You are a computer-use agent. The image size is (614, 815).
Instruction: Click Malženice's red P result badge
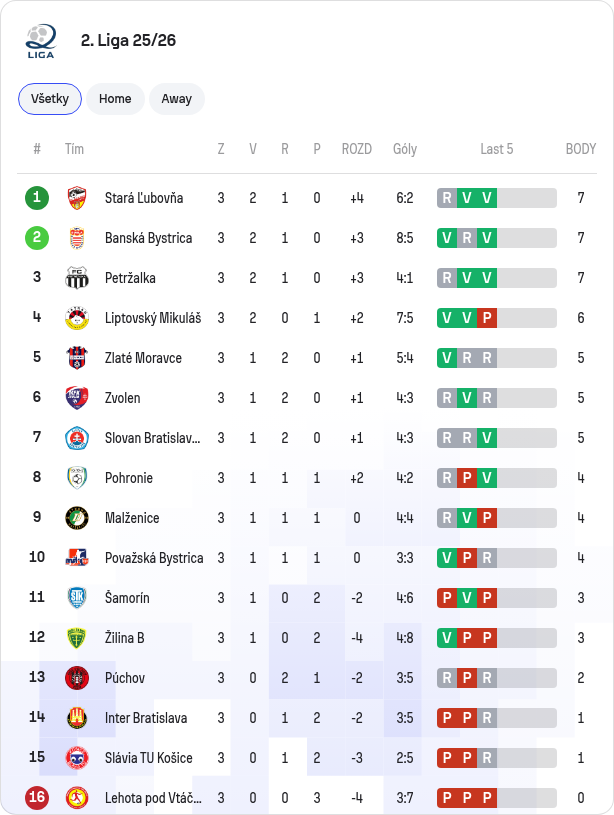(487, 518)
